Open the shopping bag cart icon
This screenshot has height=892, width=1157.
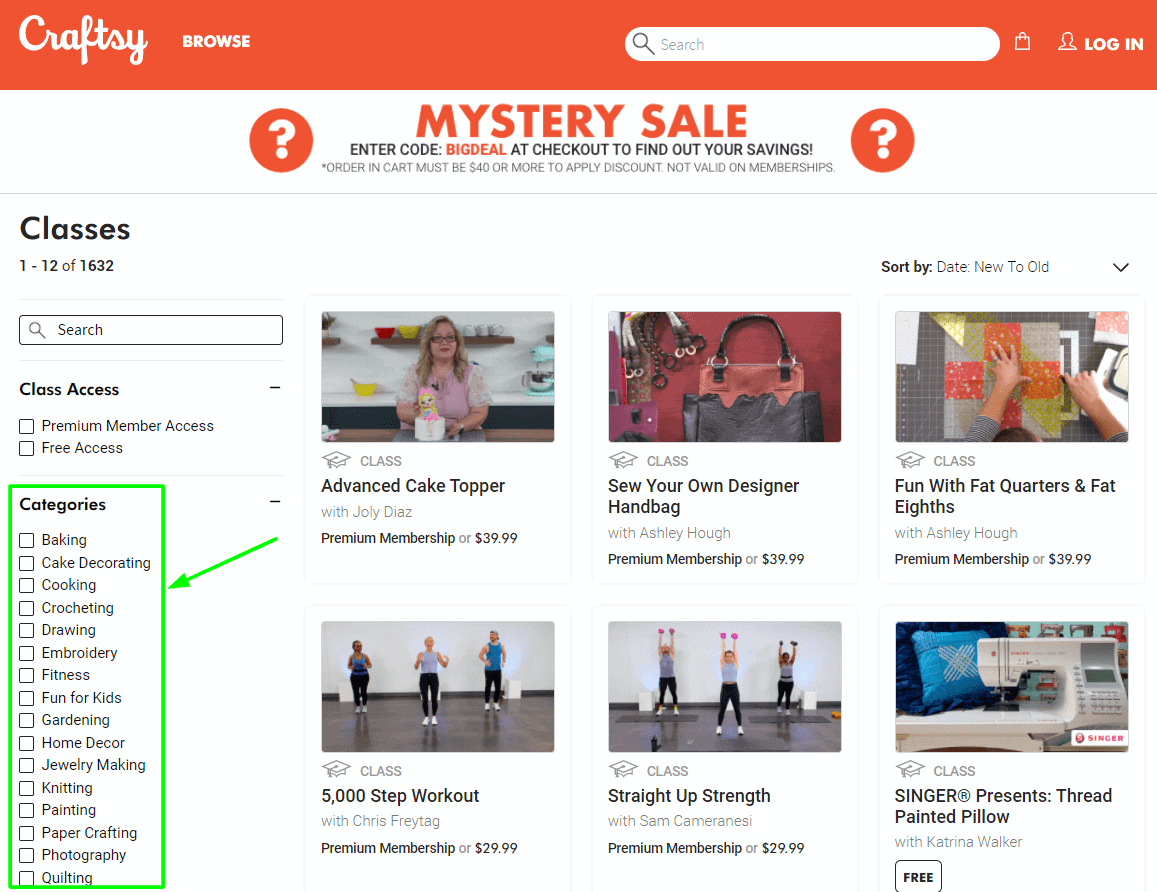click(x=1022, y=42)
